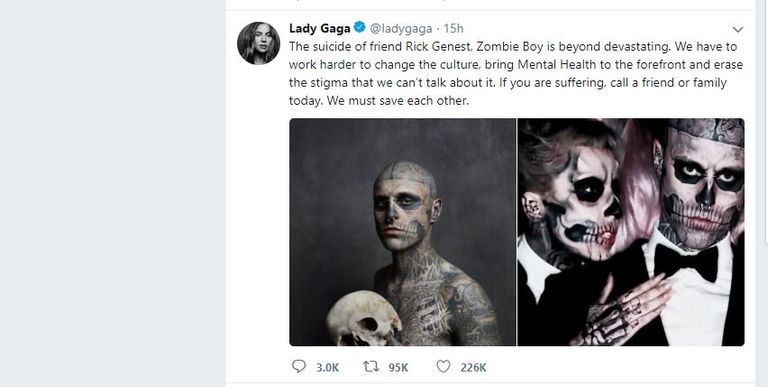This screenshot has width=768, height=387.
Task: Click the retweet arrows icon
Action: pos(370,366)
